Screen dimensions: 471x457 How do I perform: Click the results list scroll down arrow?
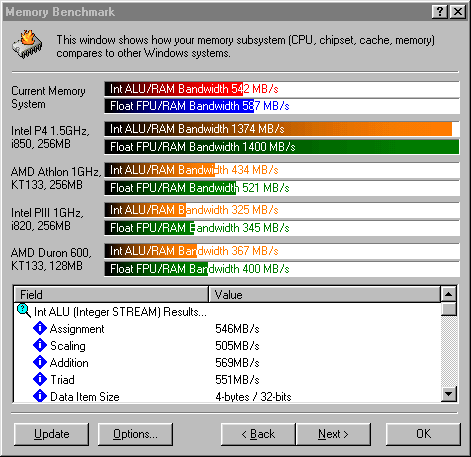click(x=449, y=394)
